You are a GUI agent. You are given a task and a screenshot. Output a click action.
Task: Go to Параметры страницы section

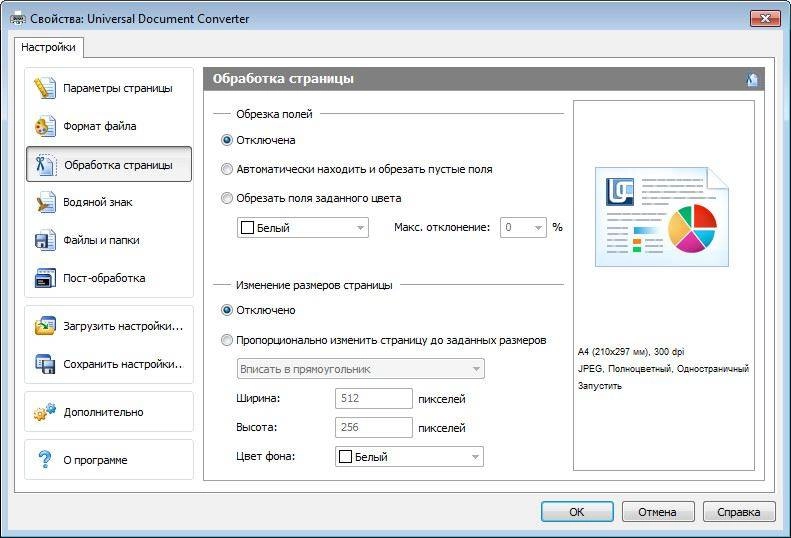coord(109,88)
